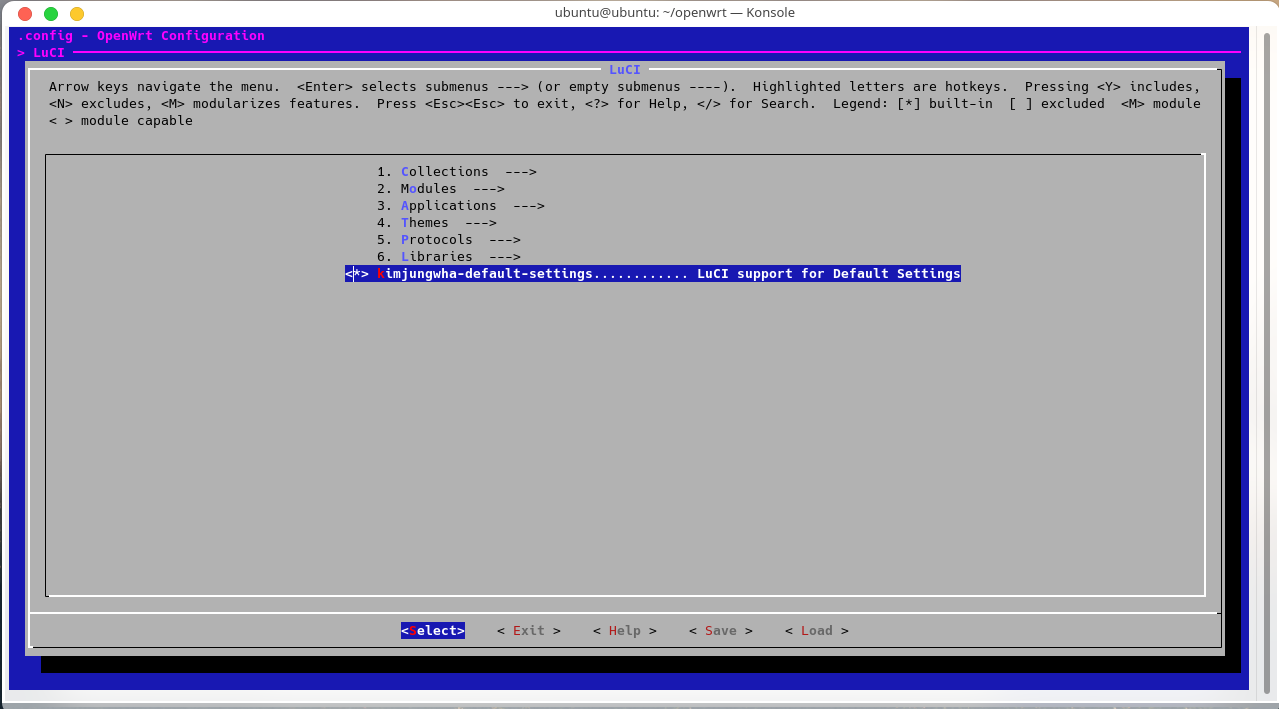The height and width of the screenshot is (709, 1279).
Task: Minimize the window with yellow button
Action: (x=77, y=13)
